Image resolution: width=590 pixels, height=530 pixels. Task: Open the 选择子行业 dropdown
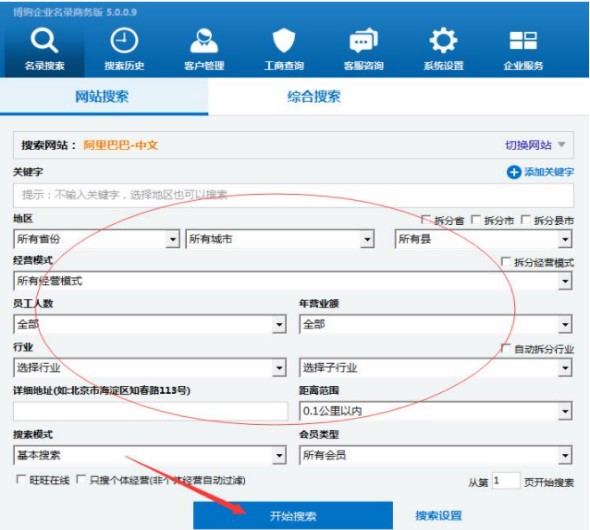[436, 368]
